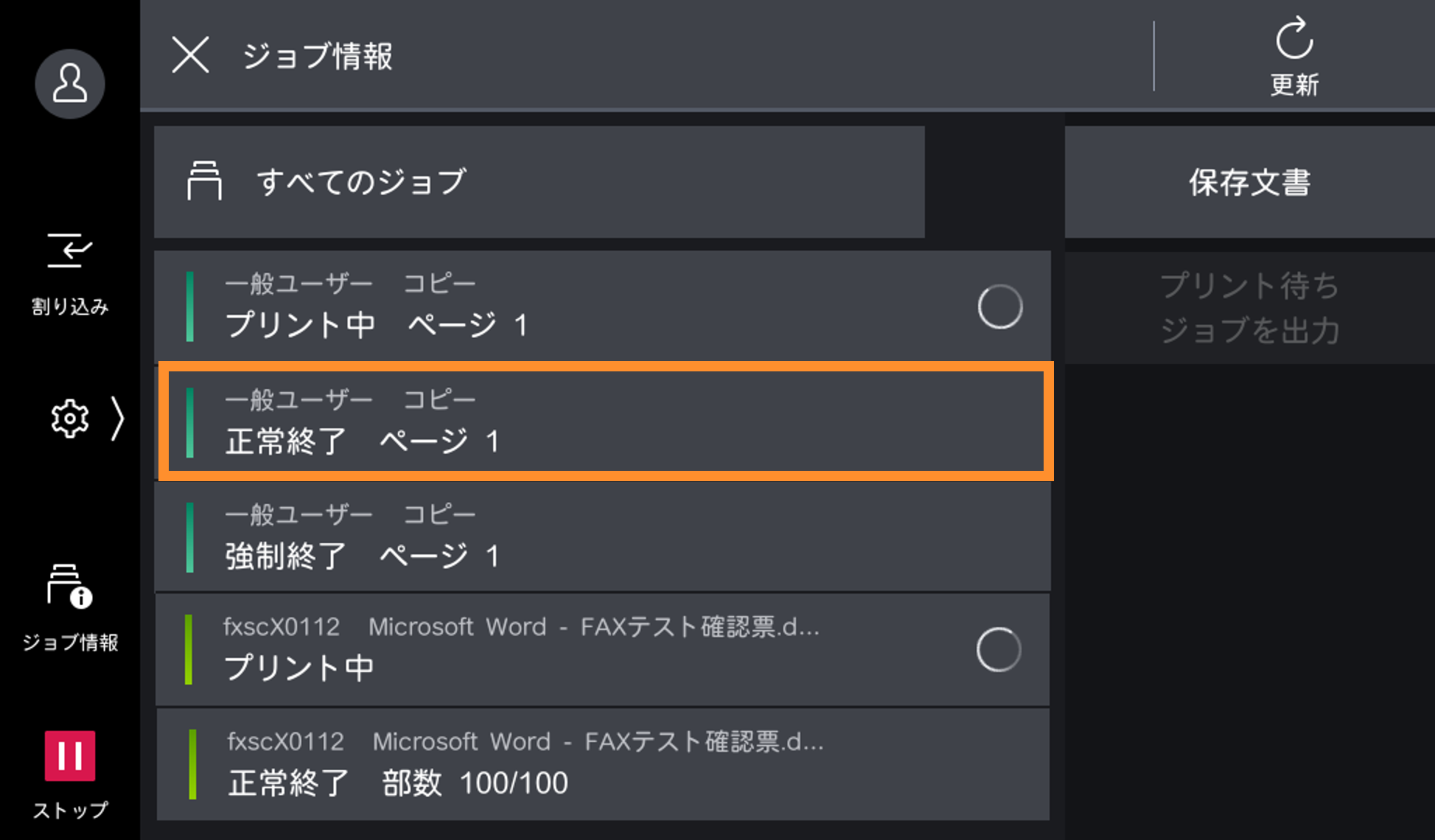Expand the sidebar with the chevron arrow
This screenshot has width=1435, height=840.
click(117, 419)
